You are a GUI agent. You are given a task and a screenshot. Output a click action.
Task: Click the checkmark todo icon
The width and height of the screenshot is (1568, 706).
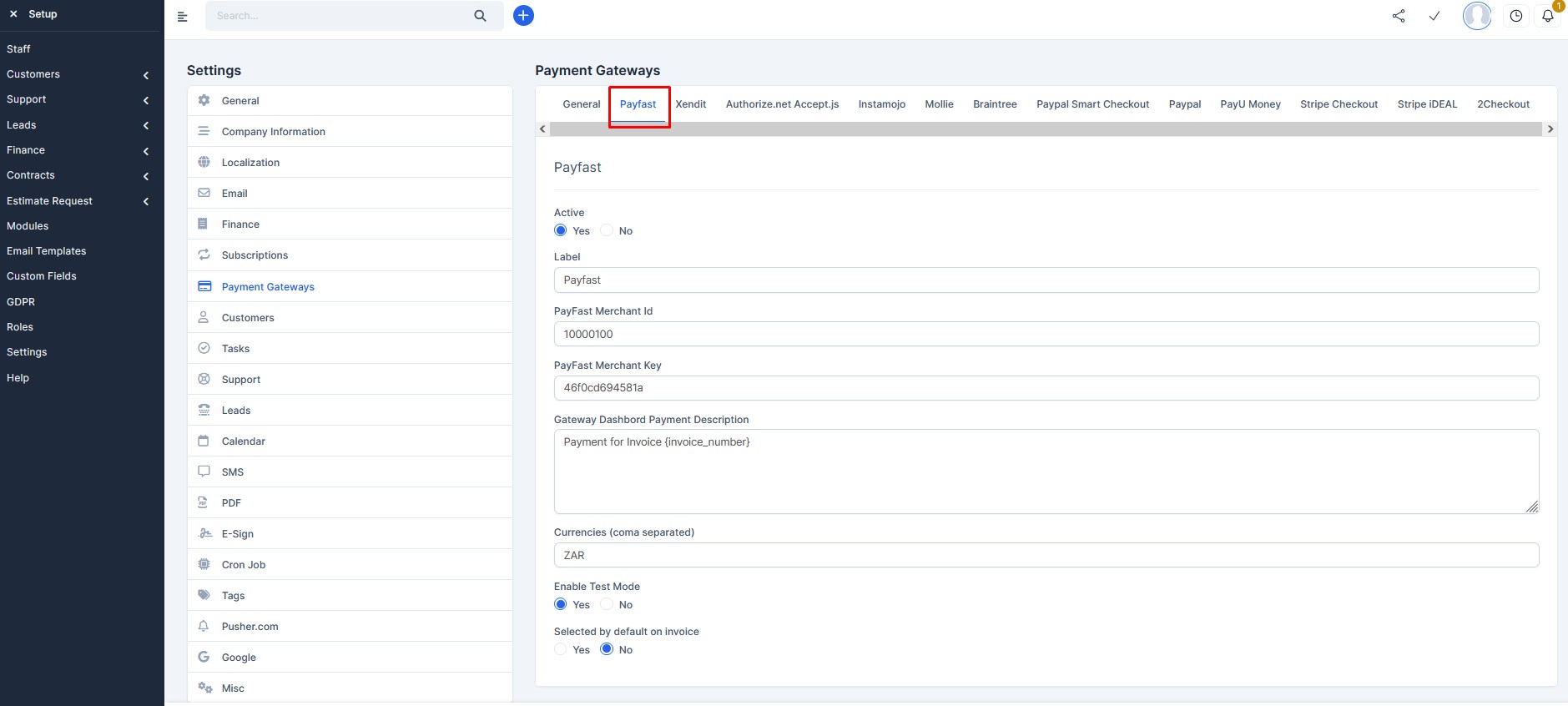[1434, 16]
